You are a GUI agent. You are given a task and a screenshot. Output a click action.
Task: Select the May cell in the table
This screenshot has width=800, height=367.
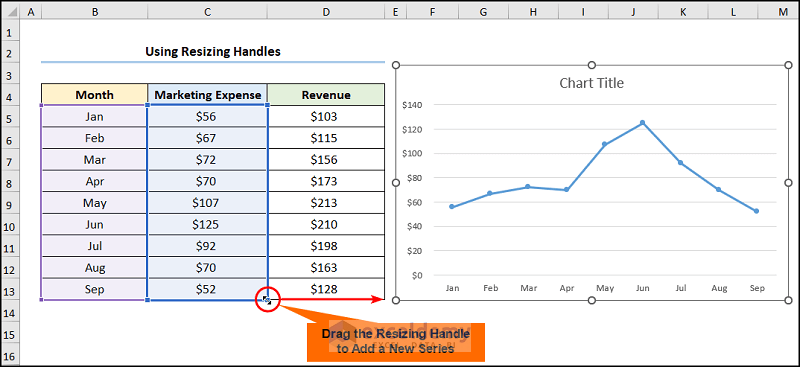point(94,203)
